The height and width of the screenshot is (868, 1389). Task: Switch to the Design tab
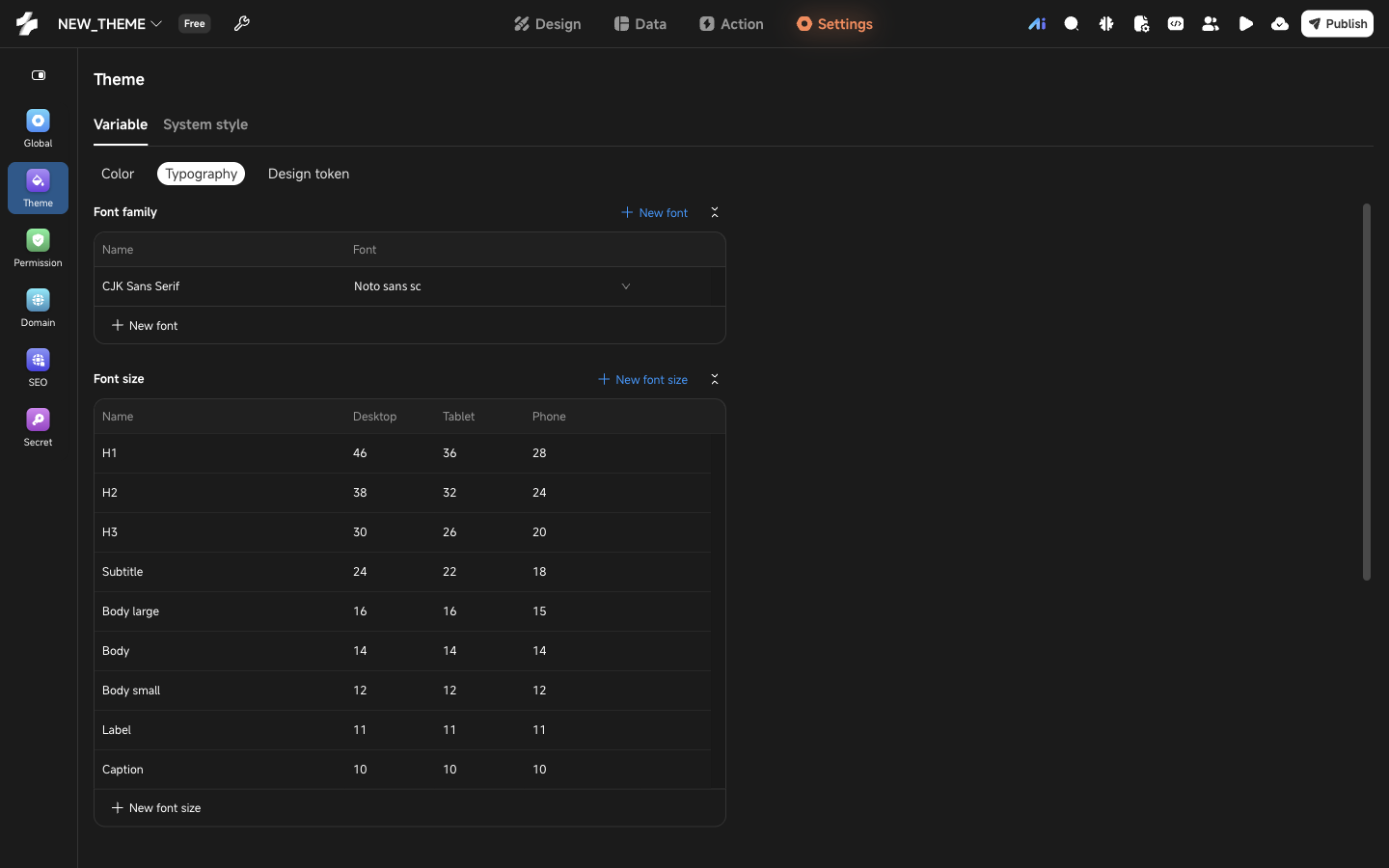click(x=547, y=24)
